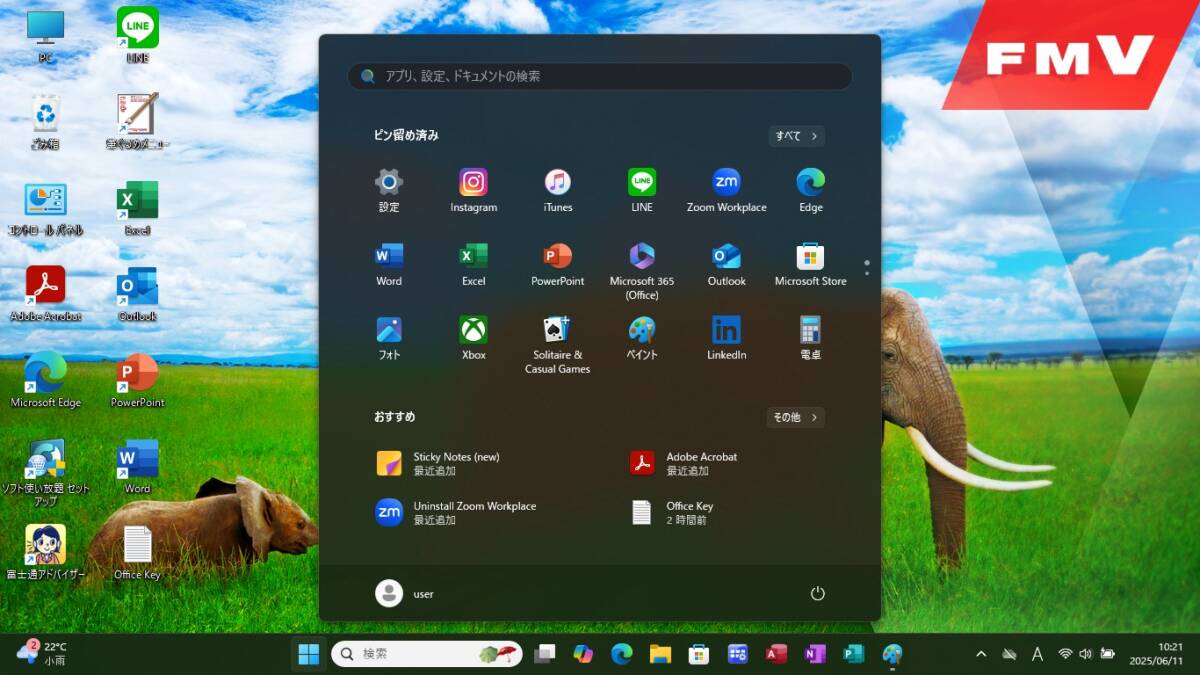Open LINE from Start menu pinned apps
Screen dimensions: 1200x675
click(x=642, y=190)
